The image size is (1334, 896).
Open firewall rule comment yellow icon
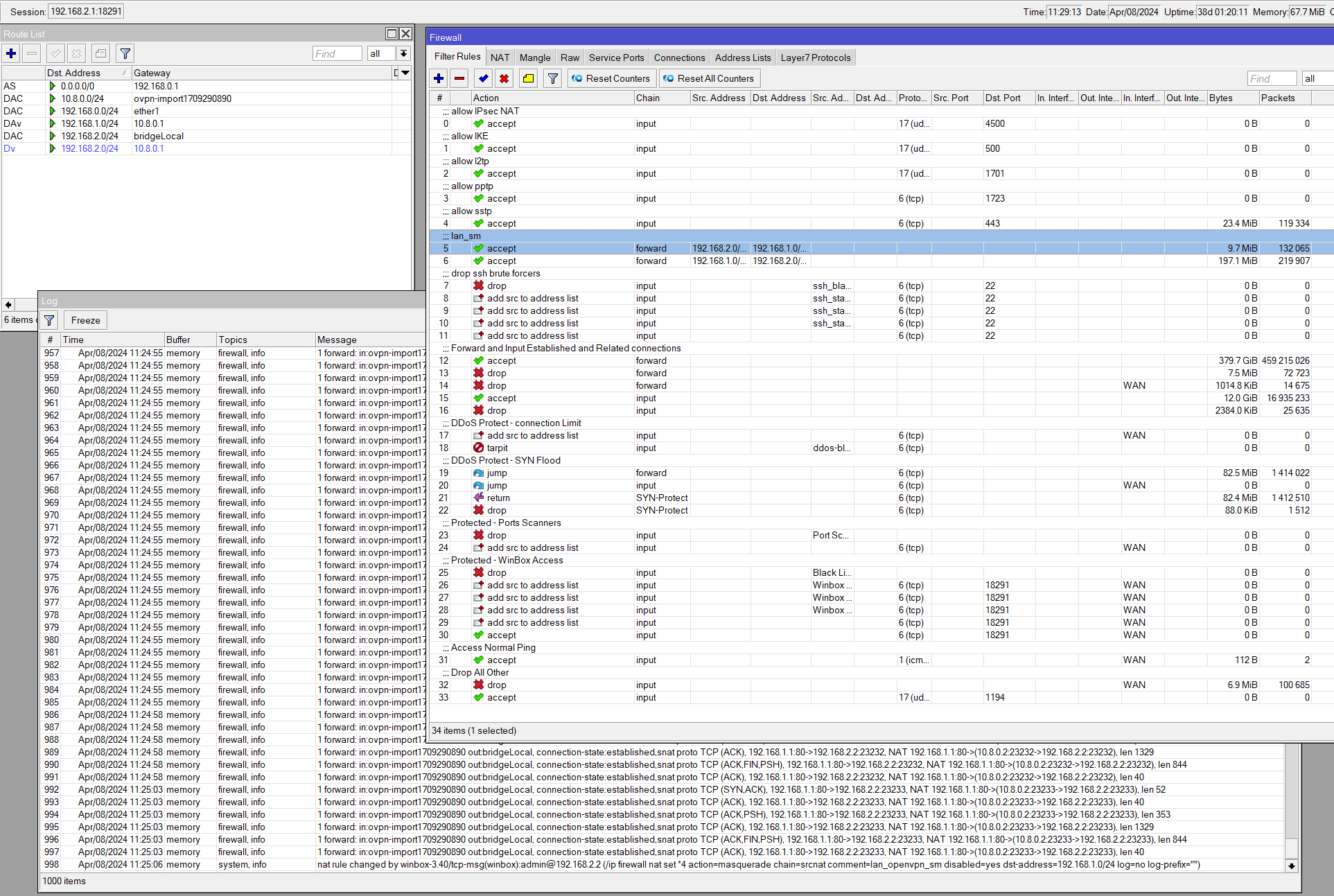529,78
